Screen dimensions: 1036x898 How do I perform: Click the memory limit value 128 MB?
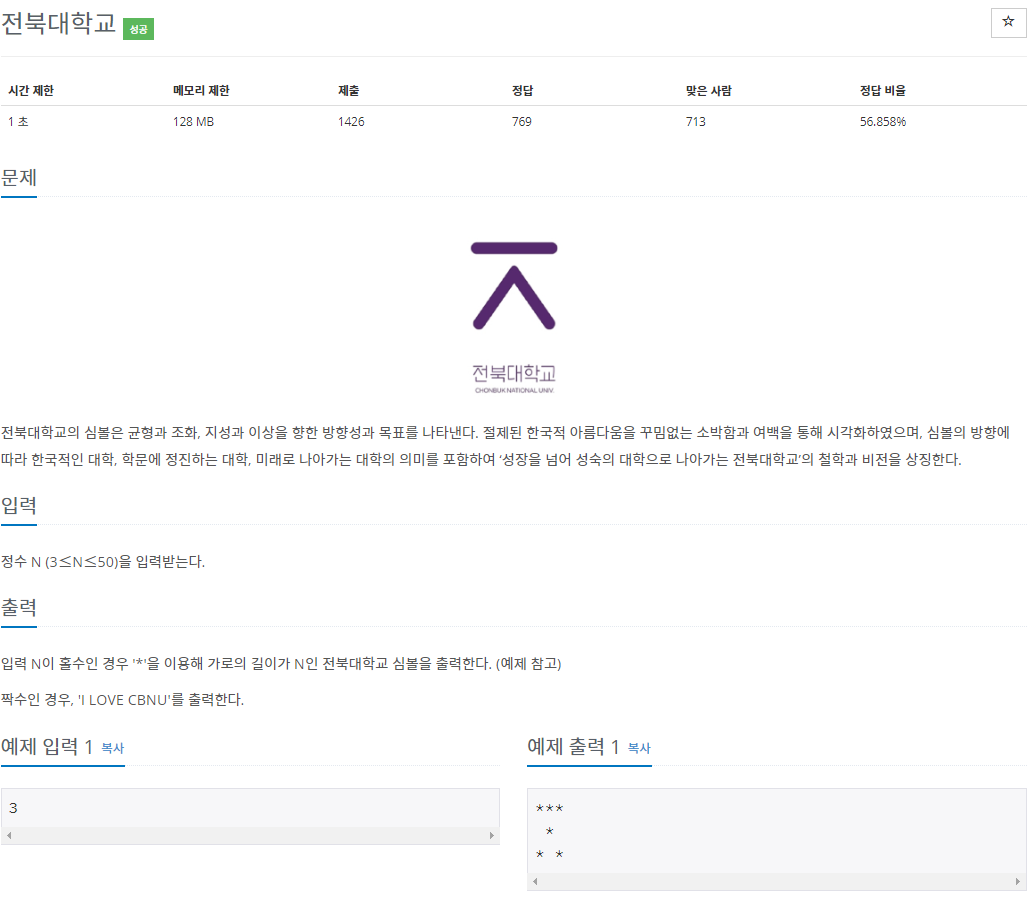[193, 122]
